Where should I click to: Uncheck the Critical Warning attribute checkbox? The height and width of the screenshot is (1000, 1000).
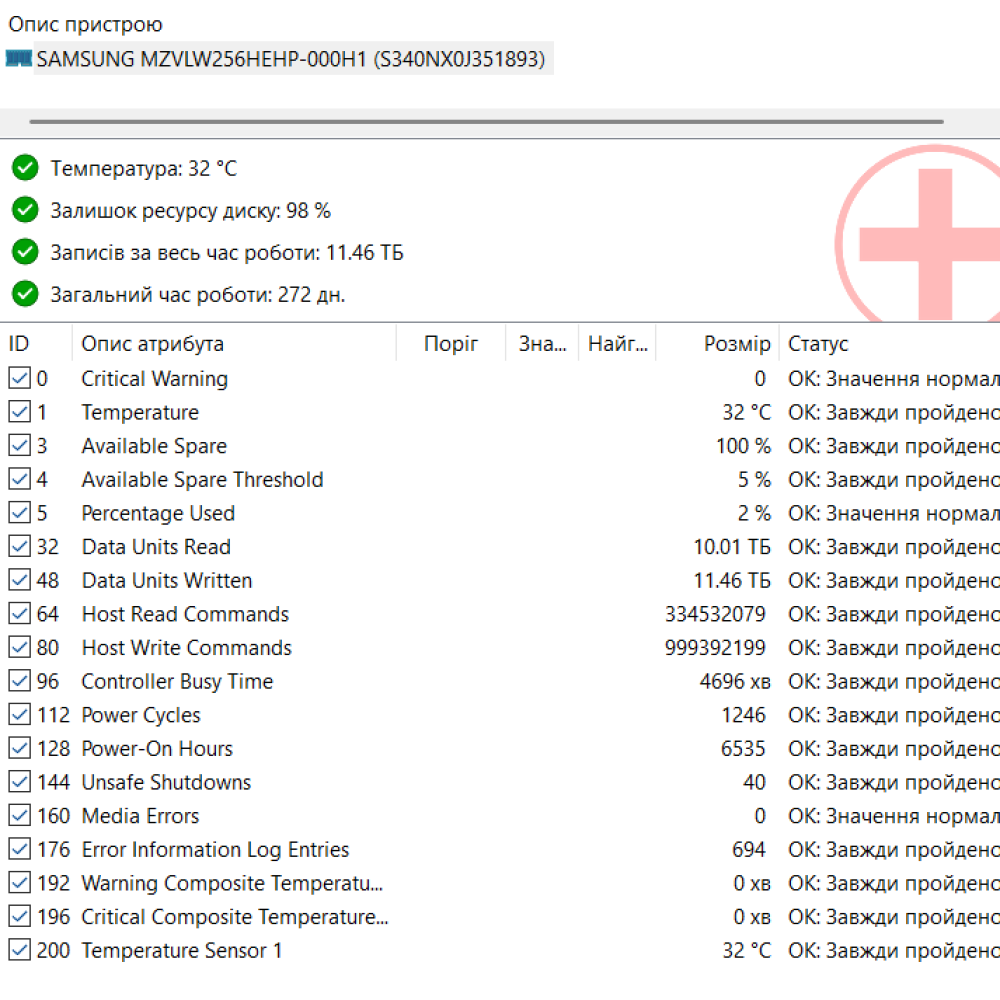[19, 379]
